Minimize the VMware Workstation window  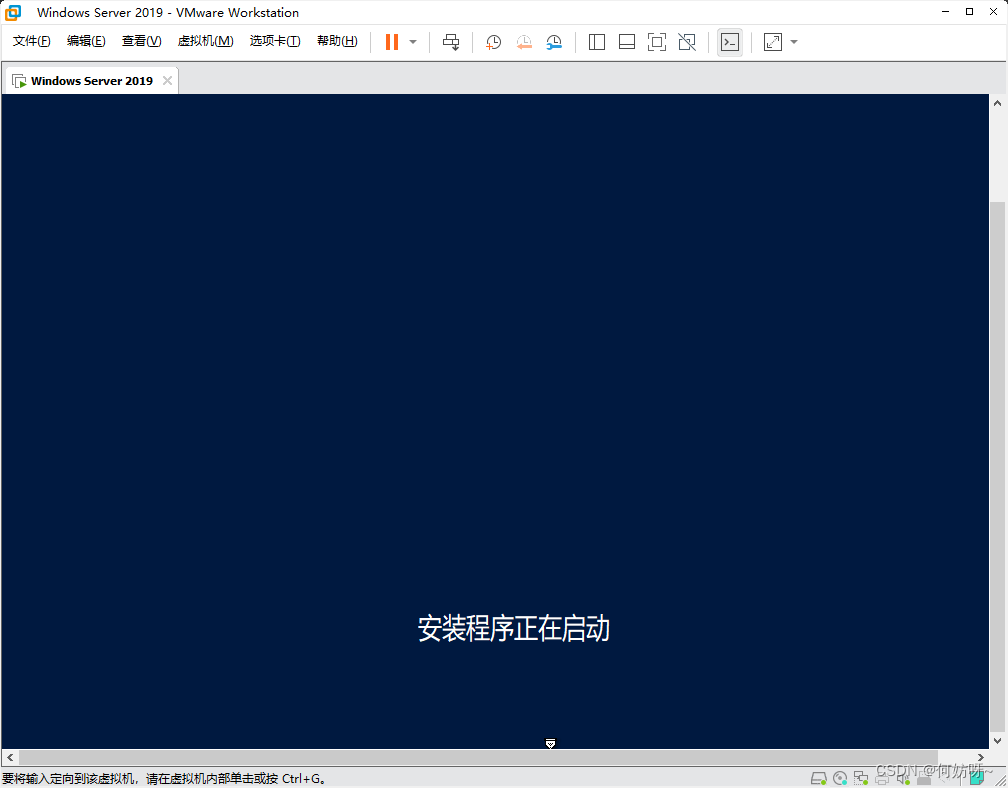tap(946, 12)
